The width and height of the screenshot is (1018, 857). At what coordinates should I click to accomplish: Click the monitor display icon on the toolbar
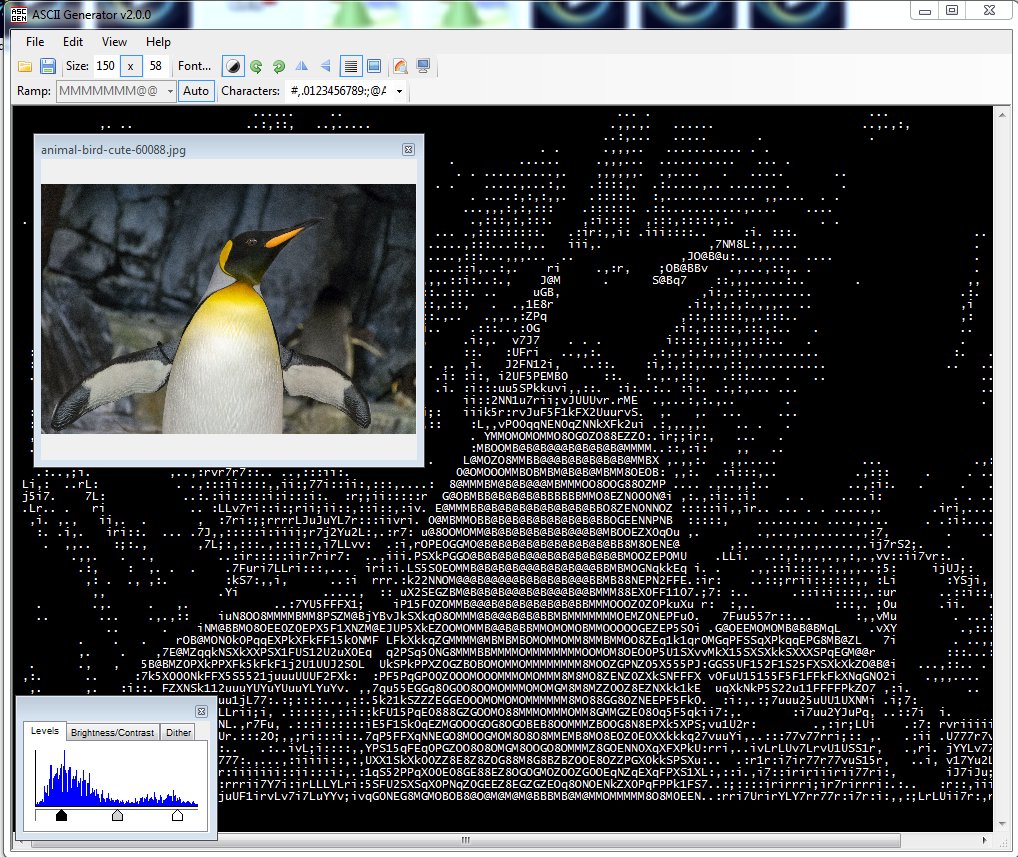point(422,66)
